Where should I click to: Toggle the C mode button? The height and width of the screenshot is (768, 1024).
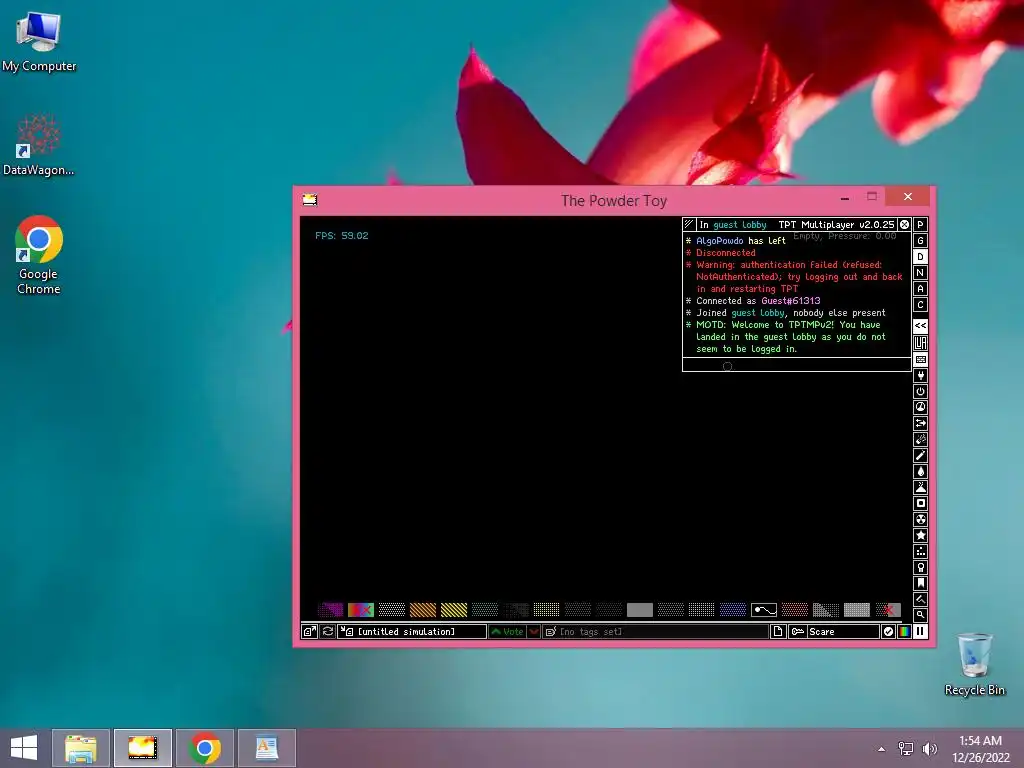(920, 304)
